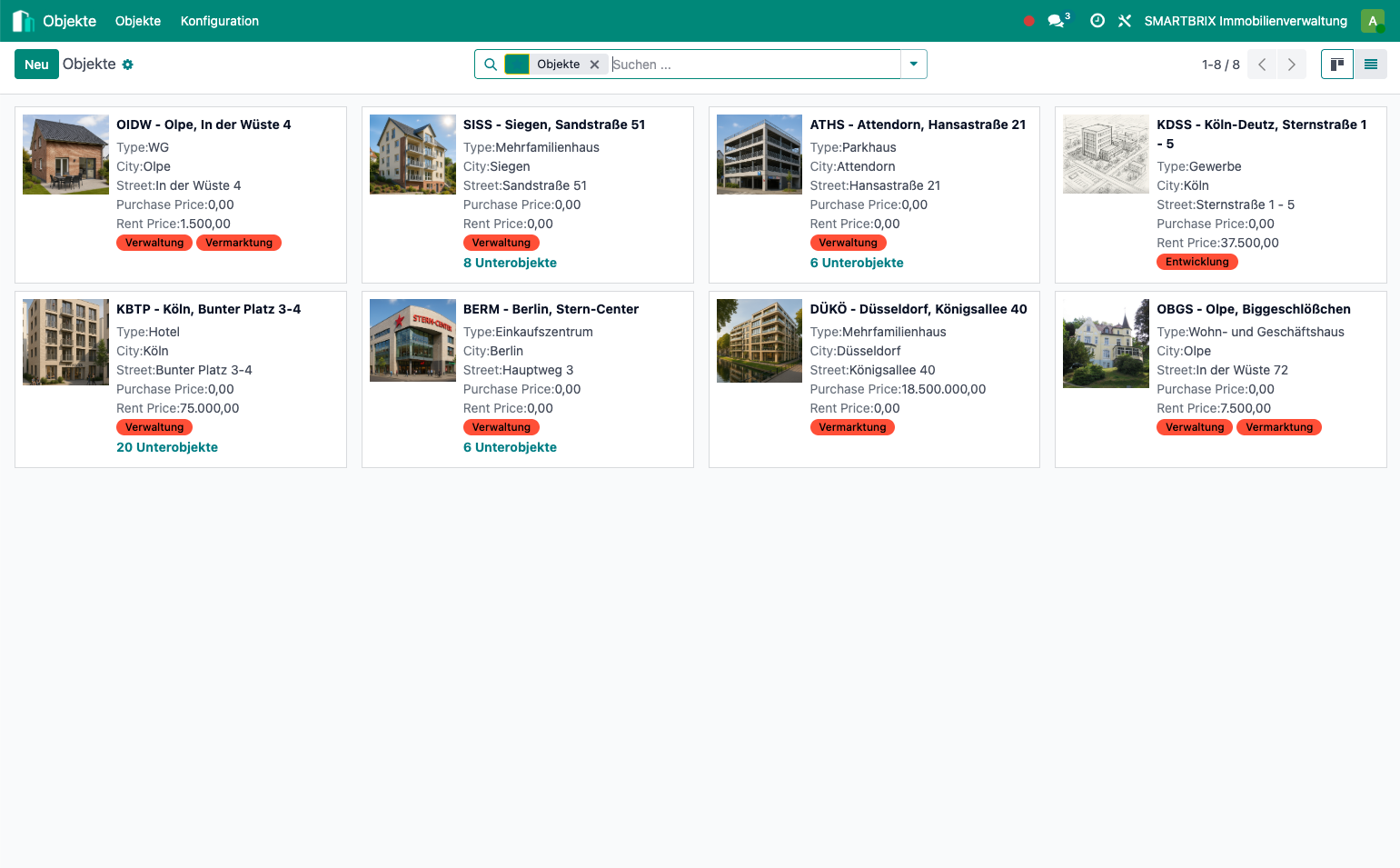Open the BERM Stern-Center thumbnail image
Image resolution: width=1400 pixels, height=868 pixels.
coord(412,340)
